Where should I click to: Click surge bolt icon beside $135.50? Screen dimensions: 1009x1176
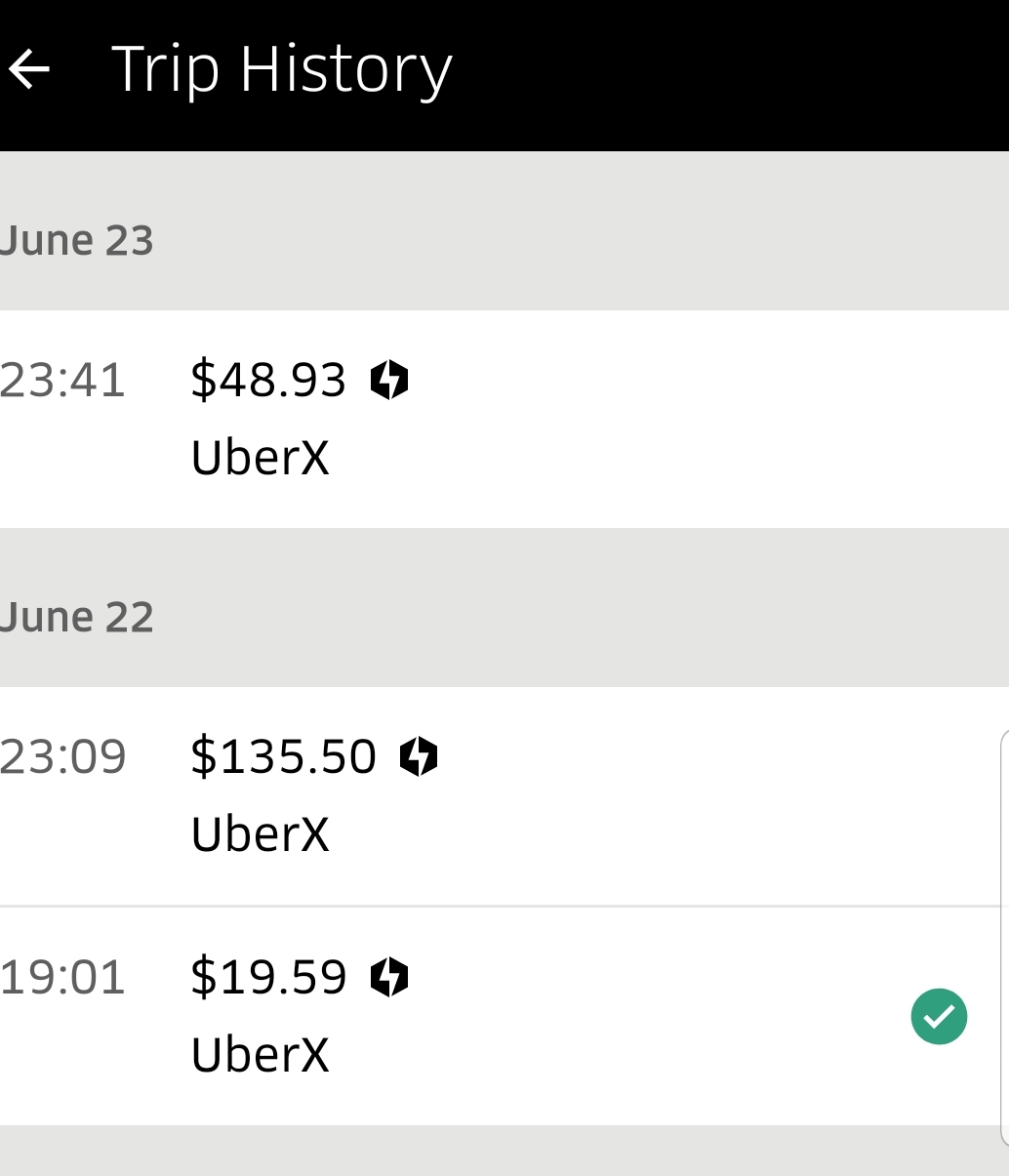(419, 756)
